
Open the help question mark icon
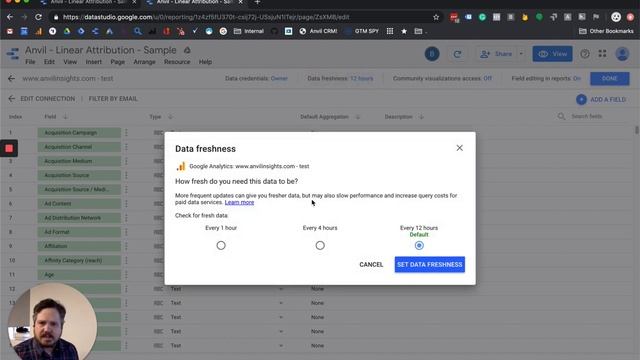pos(585,54)
